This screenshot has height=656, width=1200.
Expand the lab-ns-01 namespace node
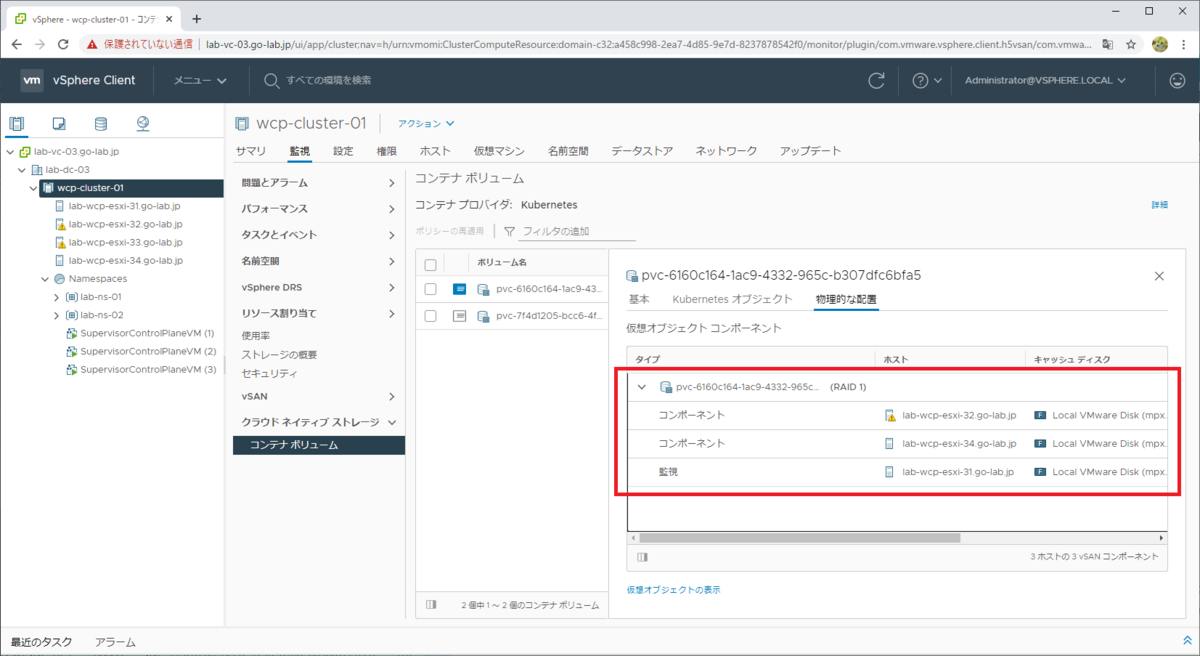point(57,297)
